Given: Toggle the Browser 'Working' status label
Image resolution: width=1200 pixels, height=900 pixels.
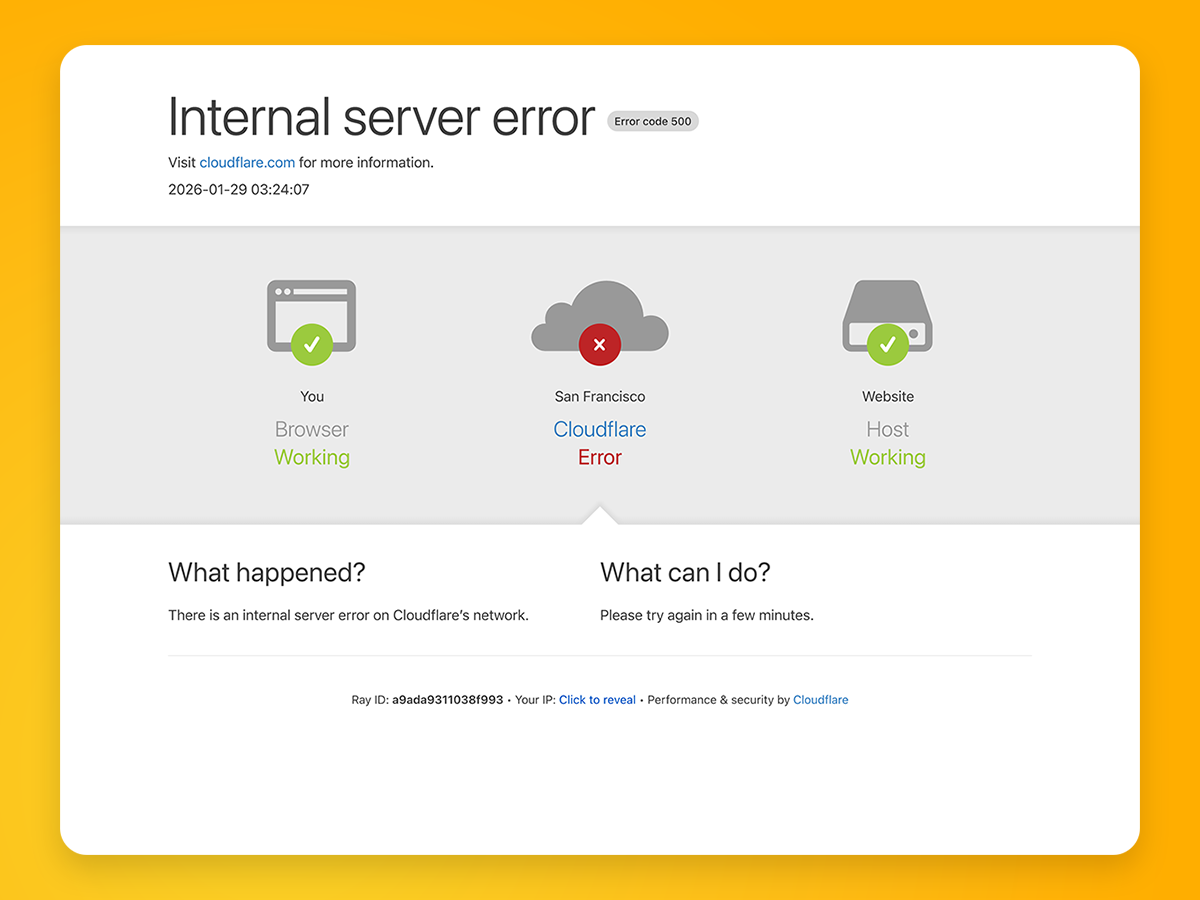Looking at the screenshot, I should point(311,457).
